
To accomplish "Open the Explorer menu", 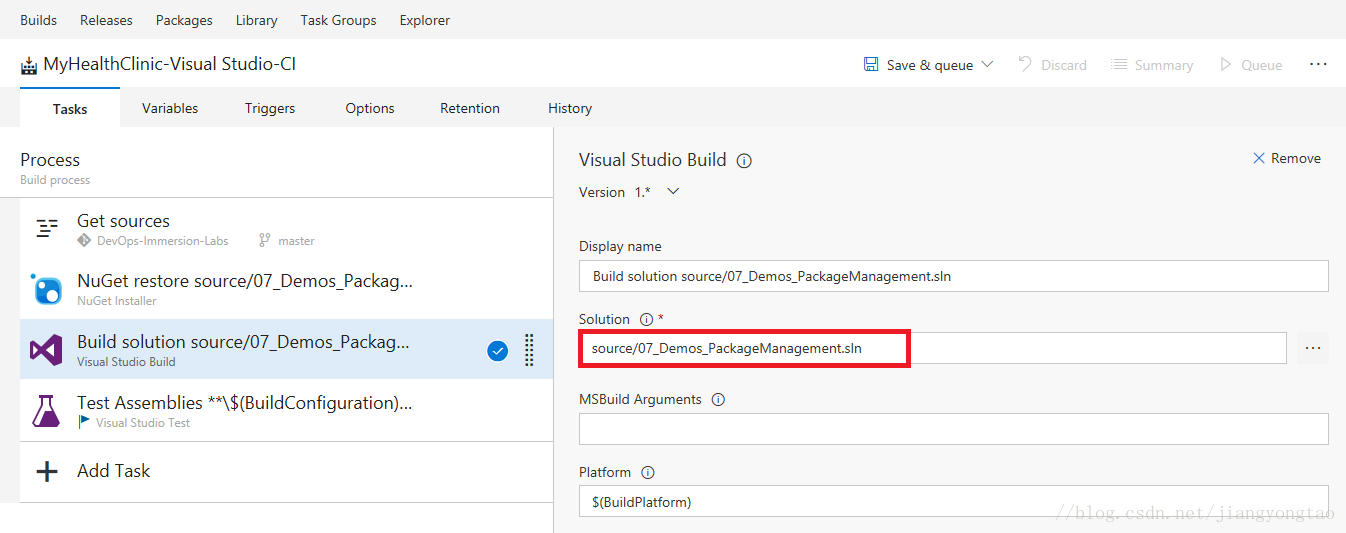I will tap(424, 20).
